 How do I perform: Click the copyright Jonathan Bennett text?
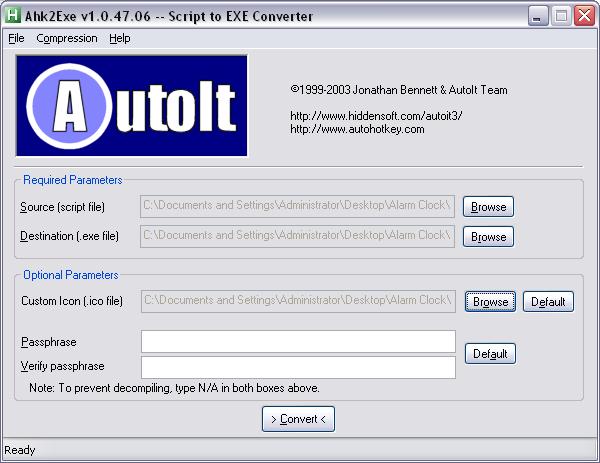click(x=399, y=90)
